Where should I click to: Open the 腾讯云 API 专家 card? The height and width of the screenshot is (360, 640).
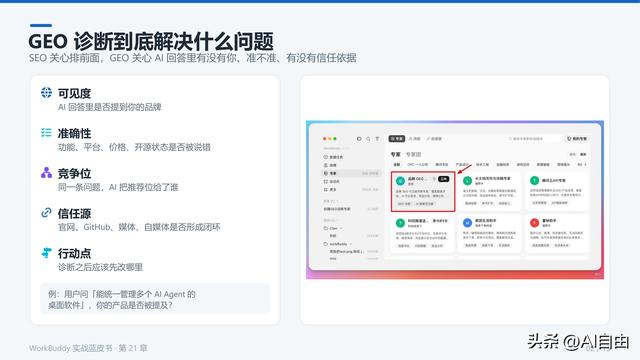(557, 191)
